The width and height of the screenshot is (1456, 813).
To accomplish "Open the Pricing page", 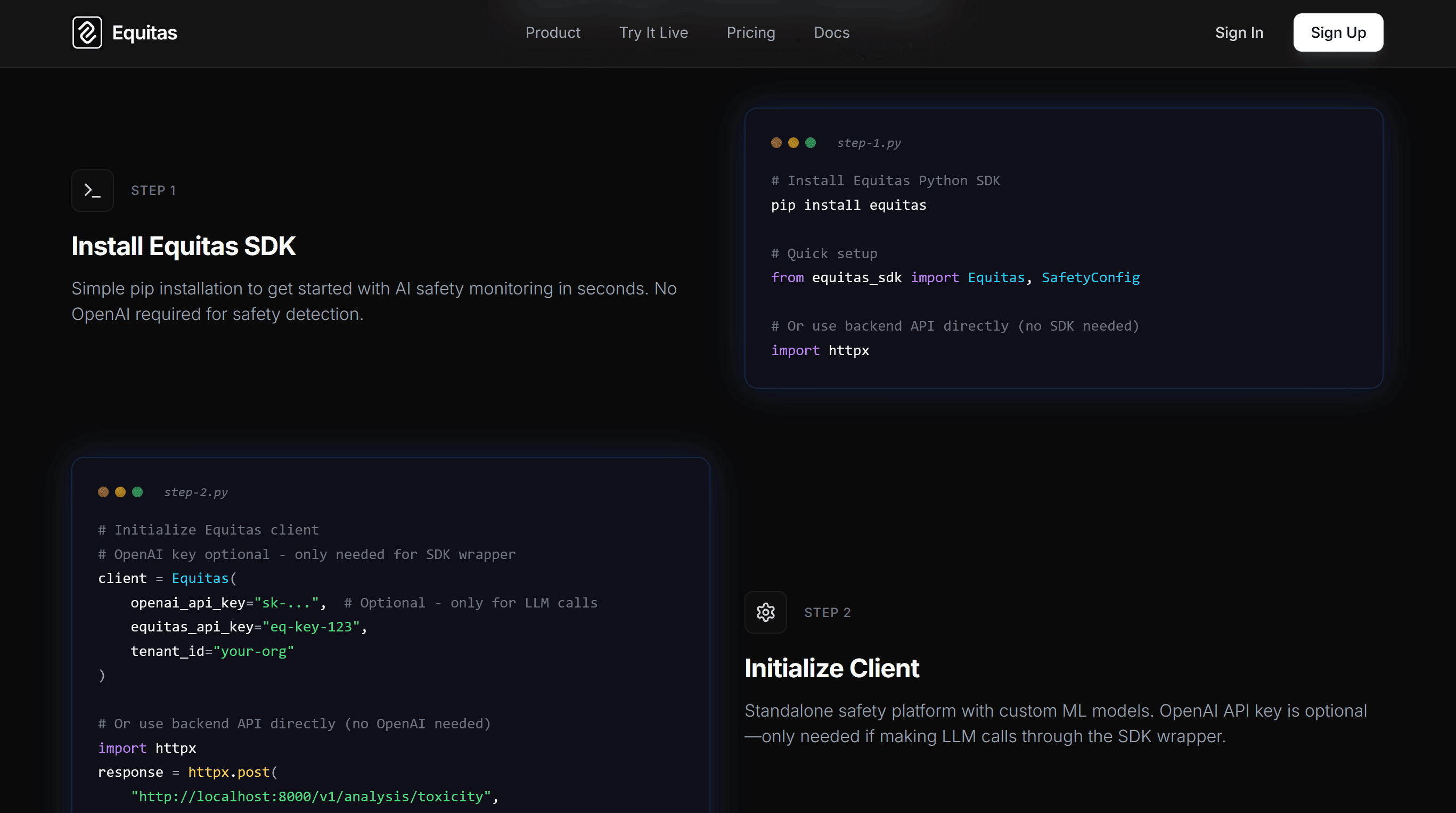I will click(750, 33).
